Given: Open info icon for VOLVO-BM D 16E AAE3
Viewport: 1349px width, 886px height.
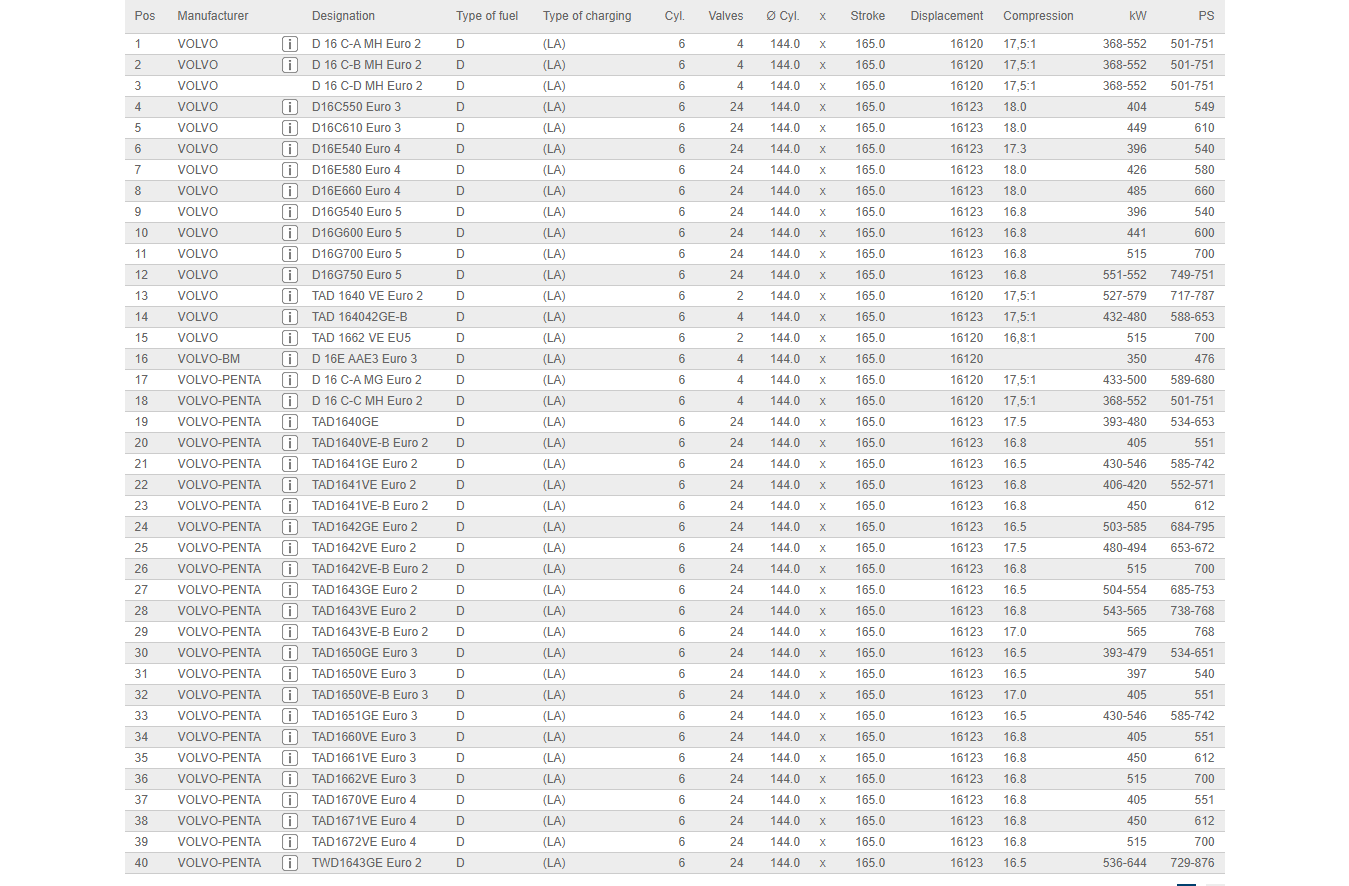Looking at the screenshot, I should [x=290, y=359].
